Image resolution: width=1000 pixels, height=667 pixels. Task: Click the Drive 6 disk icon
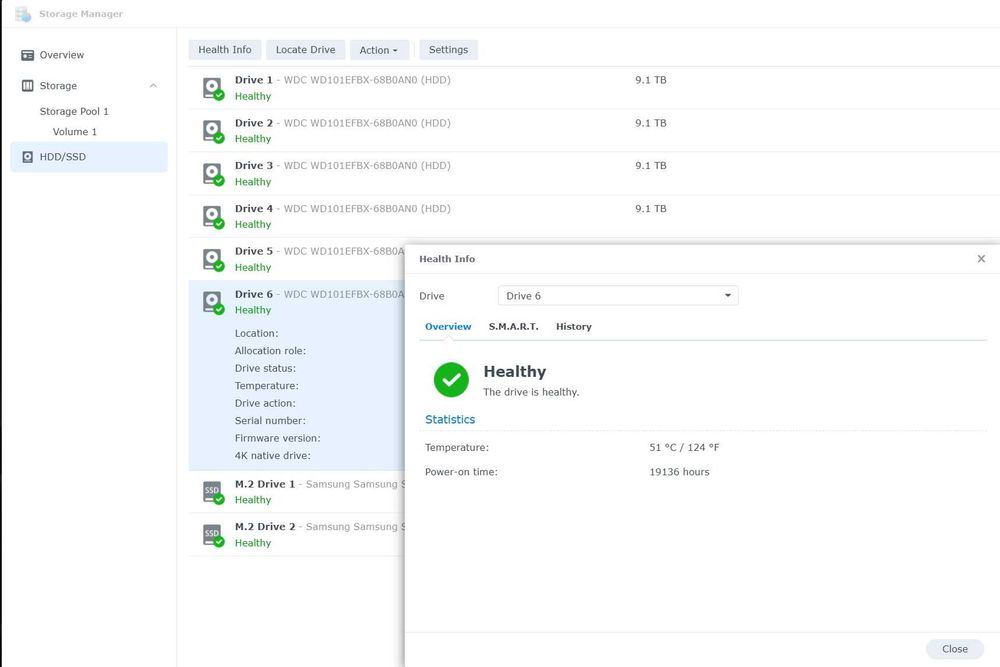(x=213, y=302)
